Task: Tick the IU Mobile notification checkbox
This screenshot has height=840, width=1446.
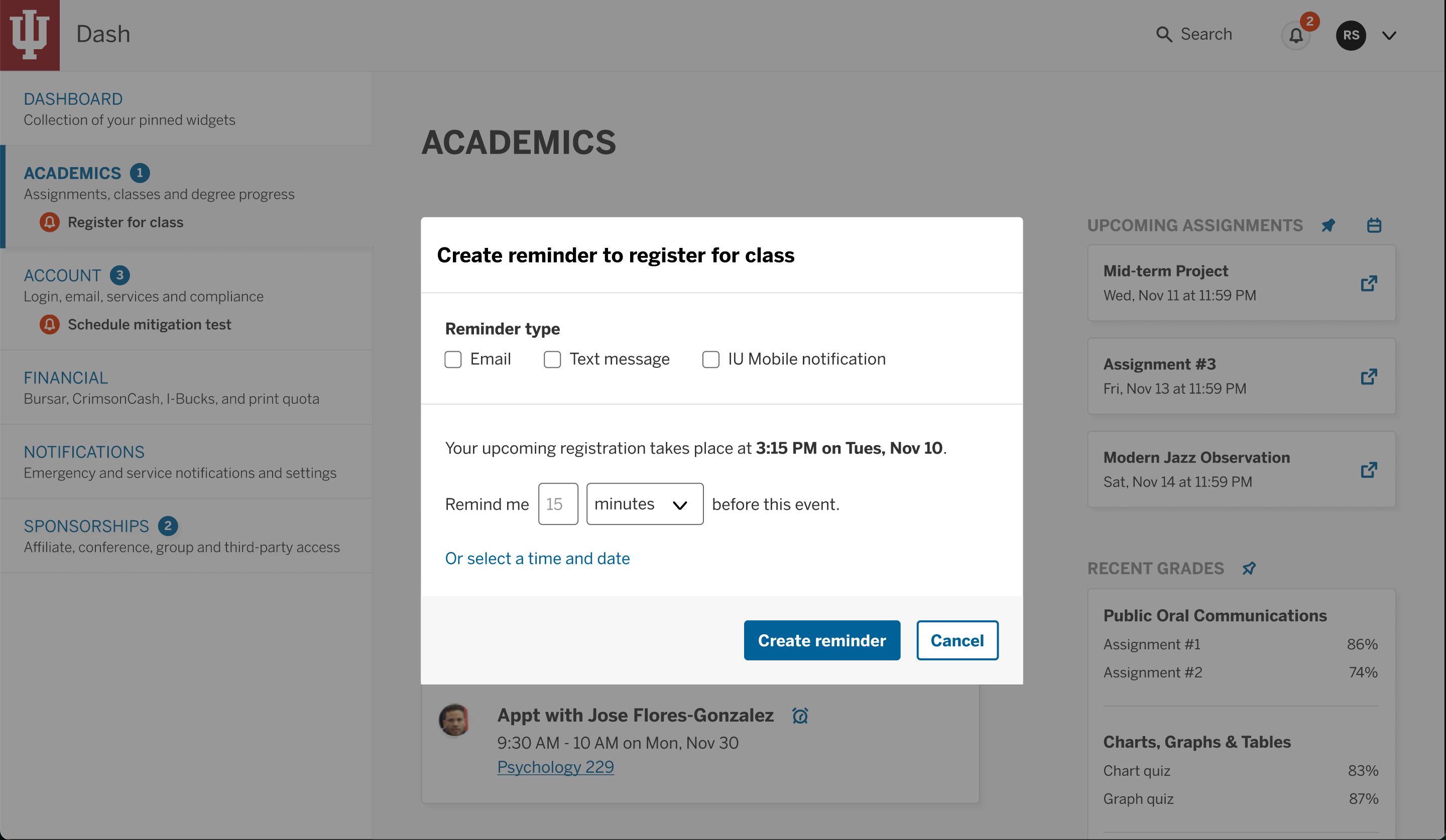Action: pyautogui.click(x=711, y=359)
